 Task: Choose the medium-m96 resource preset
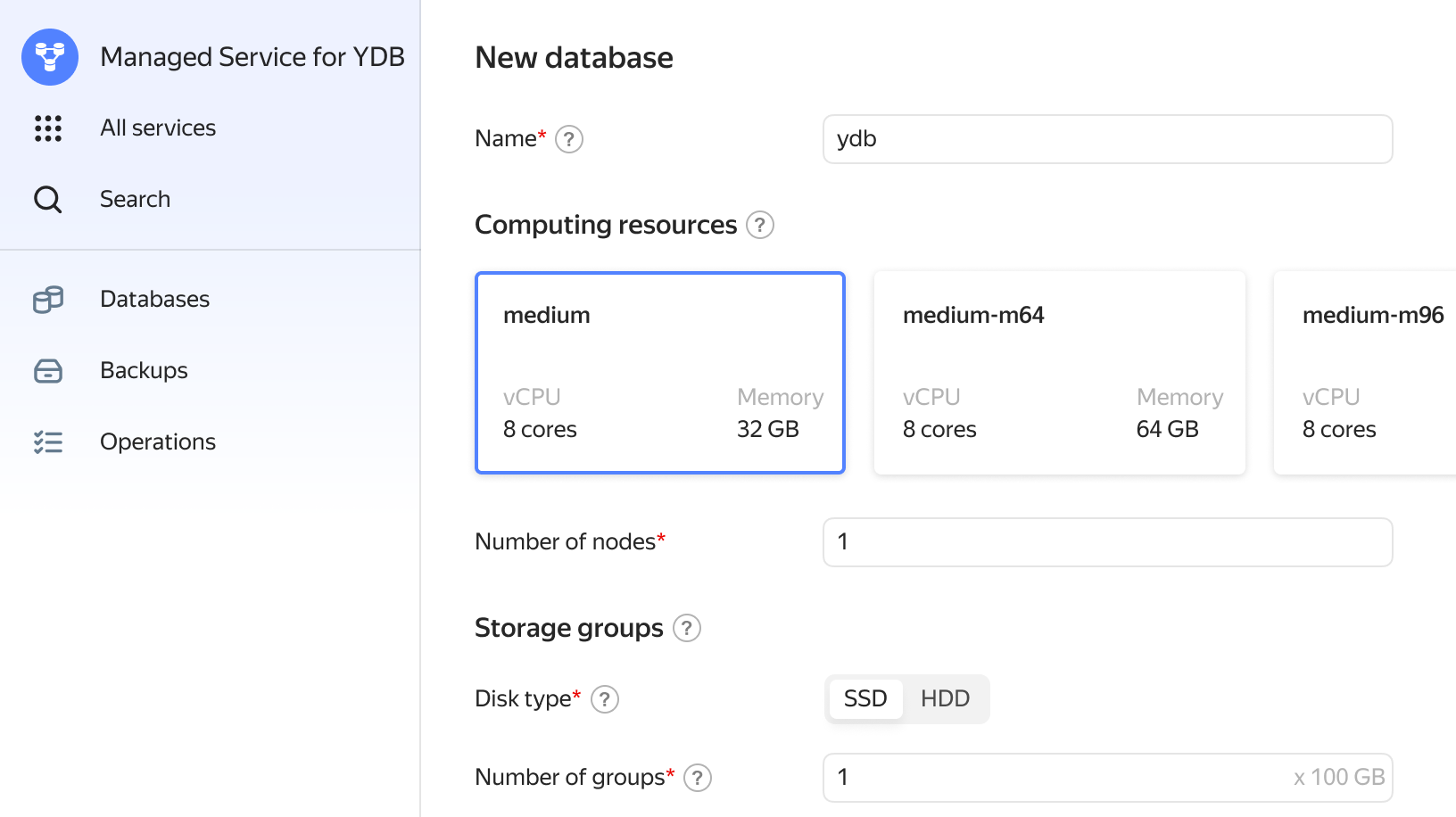coord(1365,373)
